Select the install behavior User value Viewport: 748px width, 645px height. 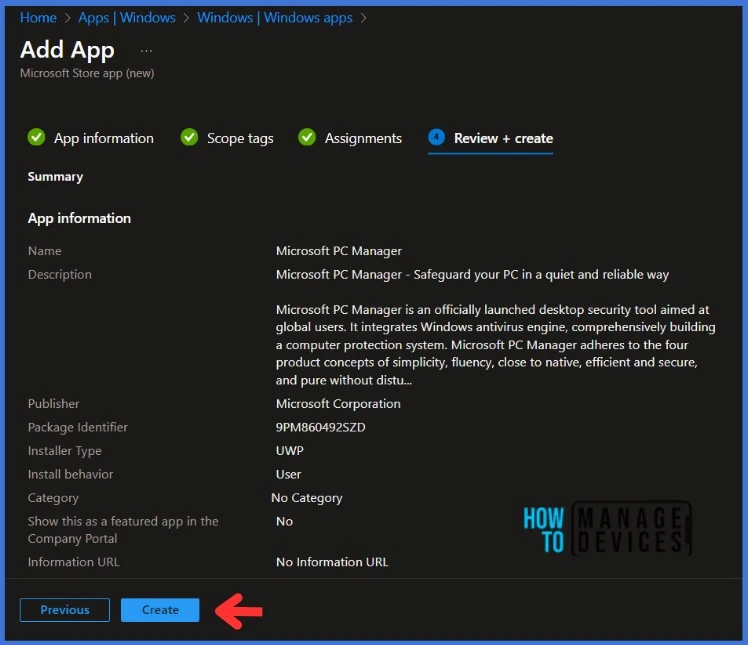coord(288,474)
